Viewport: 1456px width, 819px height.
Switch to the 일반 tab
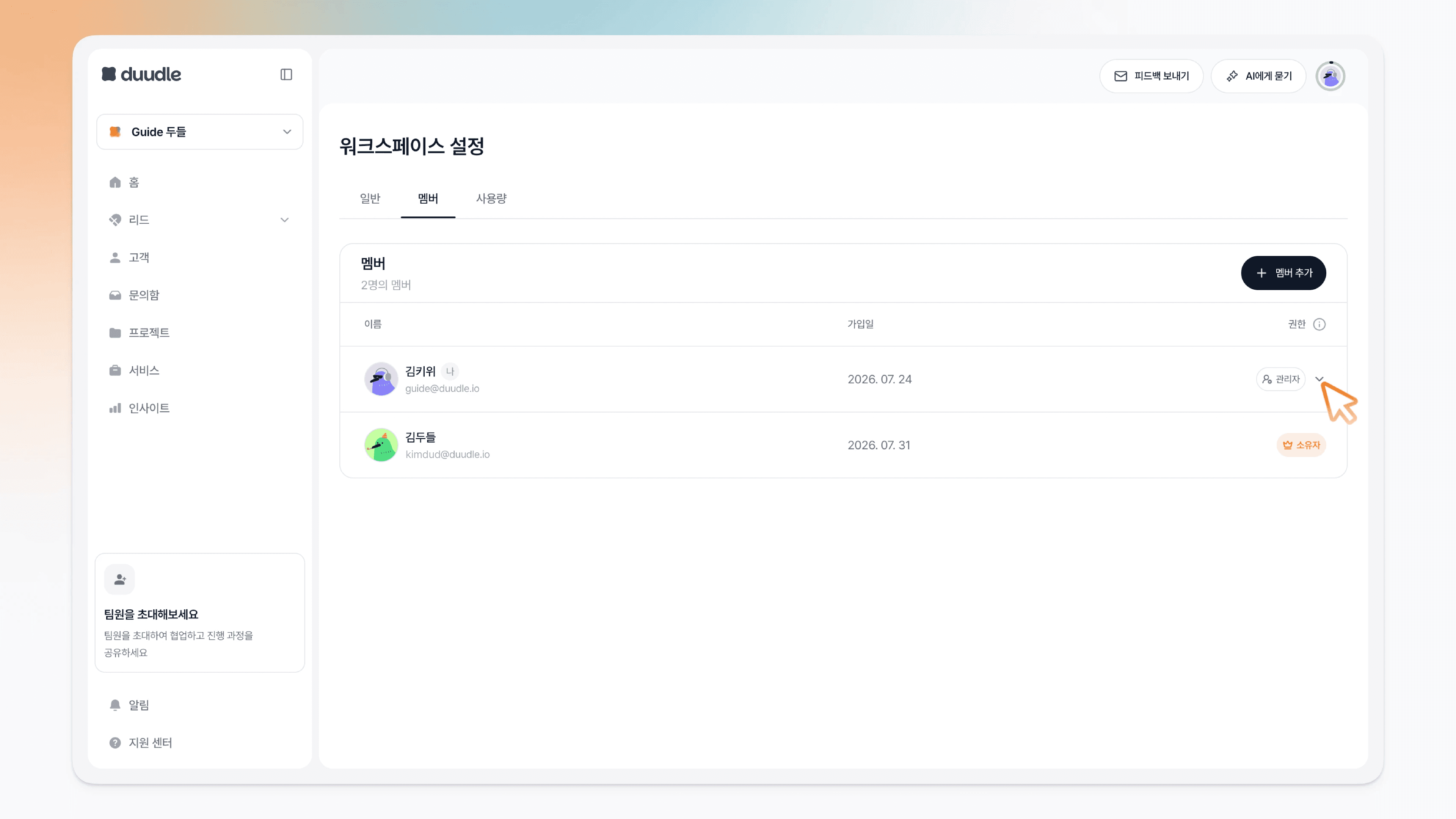coord(370,198)
